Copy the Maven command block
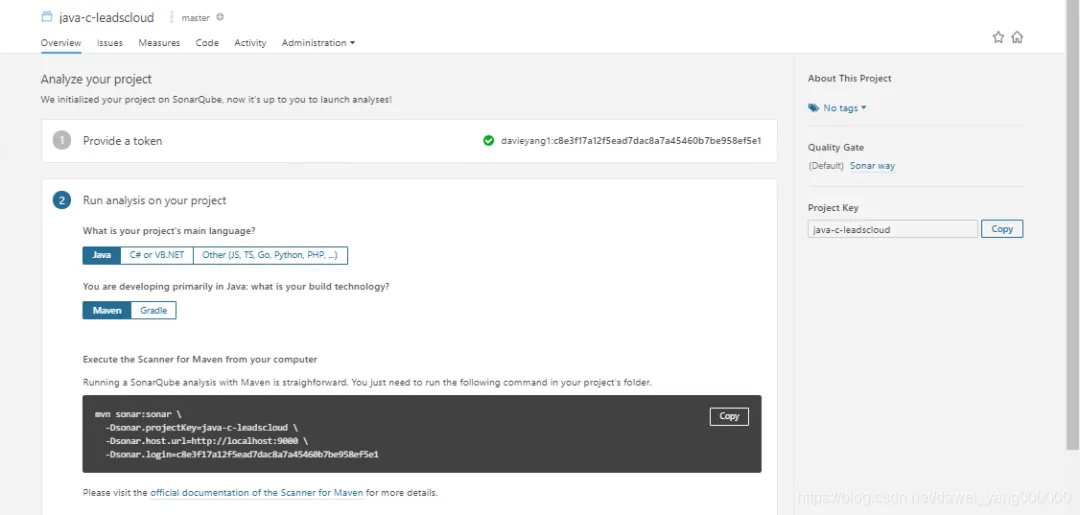Screen dimensions: 1080x515 (729, 416)
